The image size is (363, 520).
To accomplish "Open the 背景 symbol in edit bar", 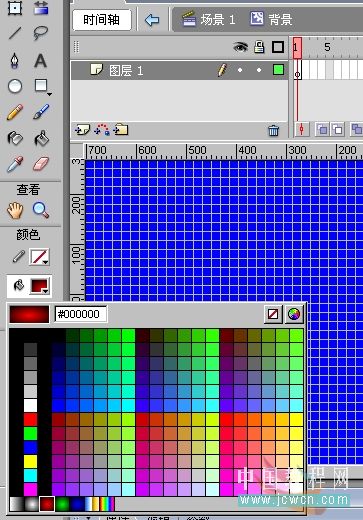I will [271, 20].
